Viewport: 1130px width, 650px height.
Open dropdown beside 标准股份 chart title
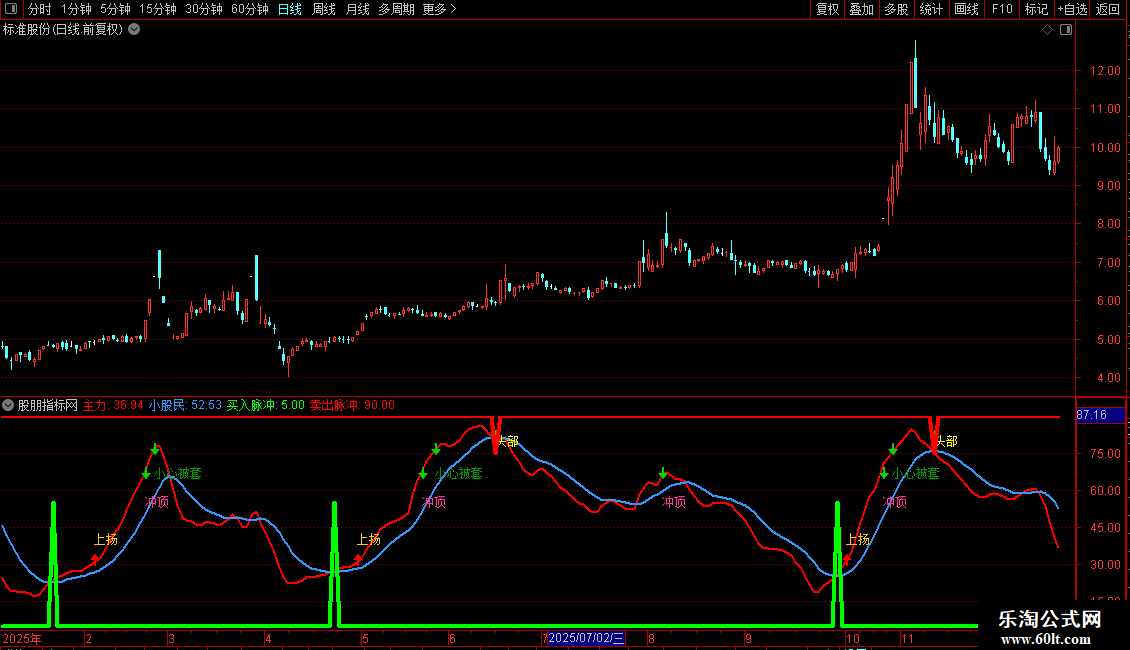[x=134, y=30]
